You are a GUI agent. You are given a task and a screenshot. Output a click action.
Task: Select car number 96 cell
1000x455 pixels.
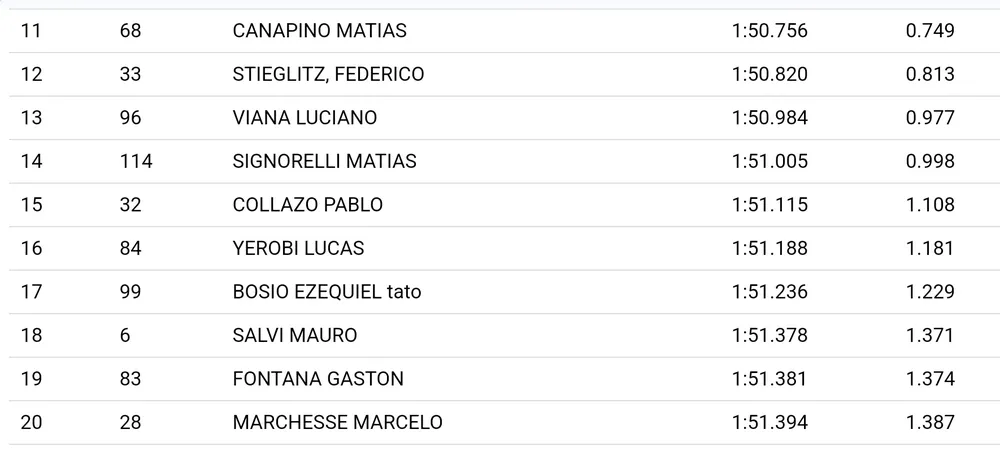[x=130, y=118]
